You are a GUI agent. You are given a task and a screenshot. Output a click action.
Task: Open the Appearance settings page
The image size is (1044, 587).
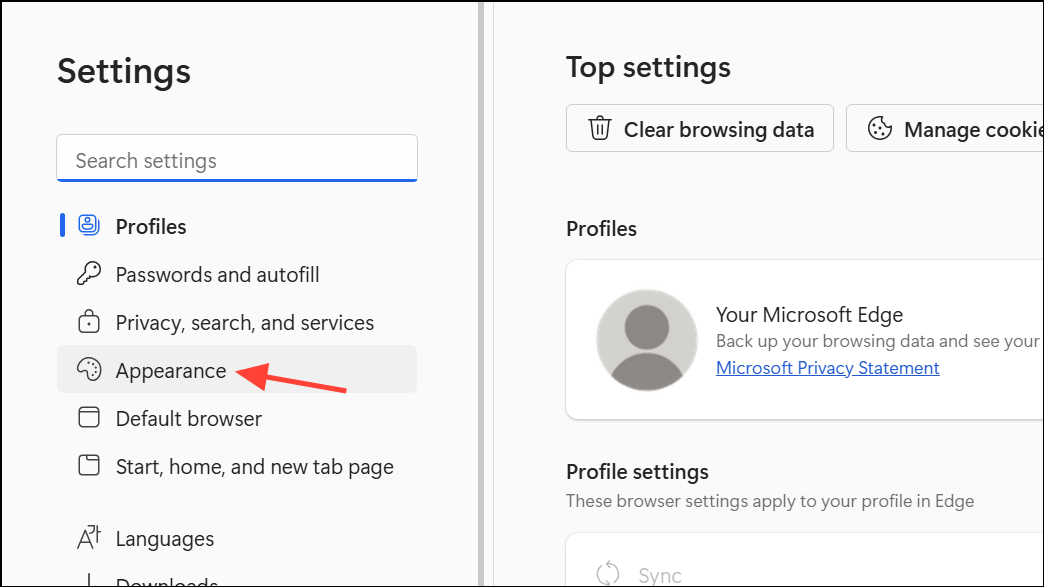(x=171, y=371)
